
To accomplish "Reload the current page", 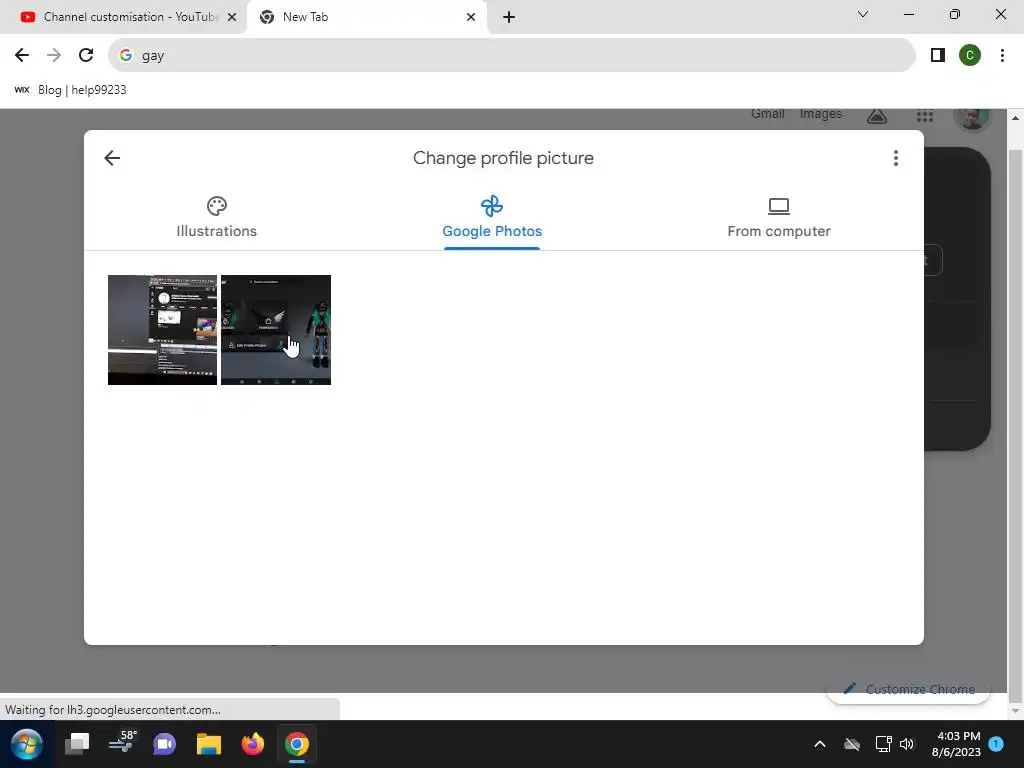I will coord(86,56).
